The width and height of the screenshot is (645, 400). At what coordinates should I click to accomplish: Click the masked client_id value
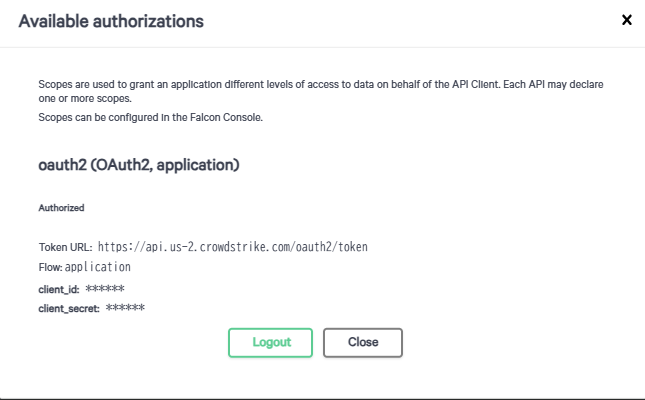click(x=105, y=288)
